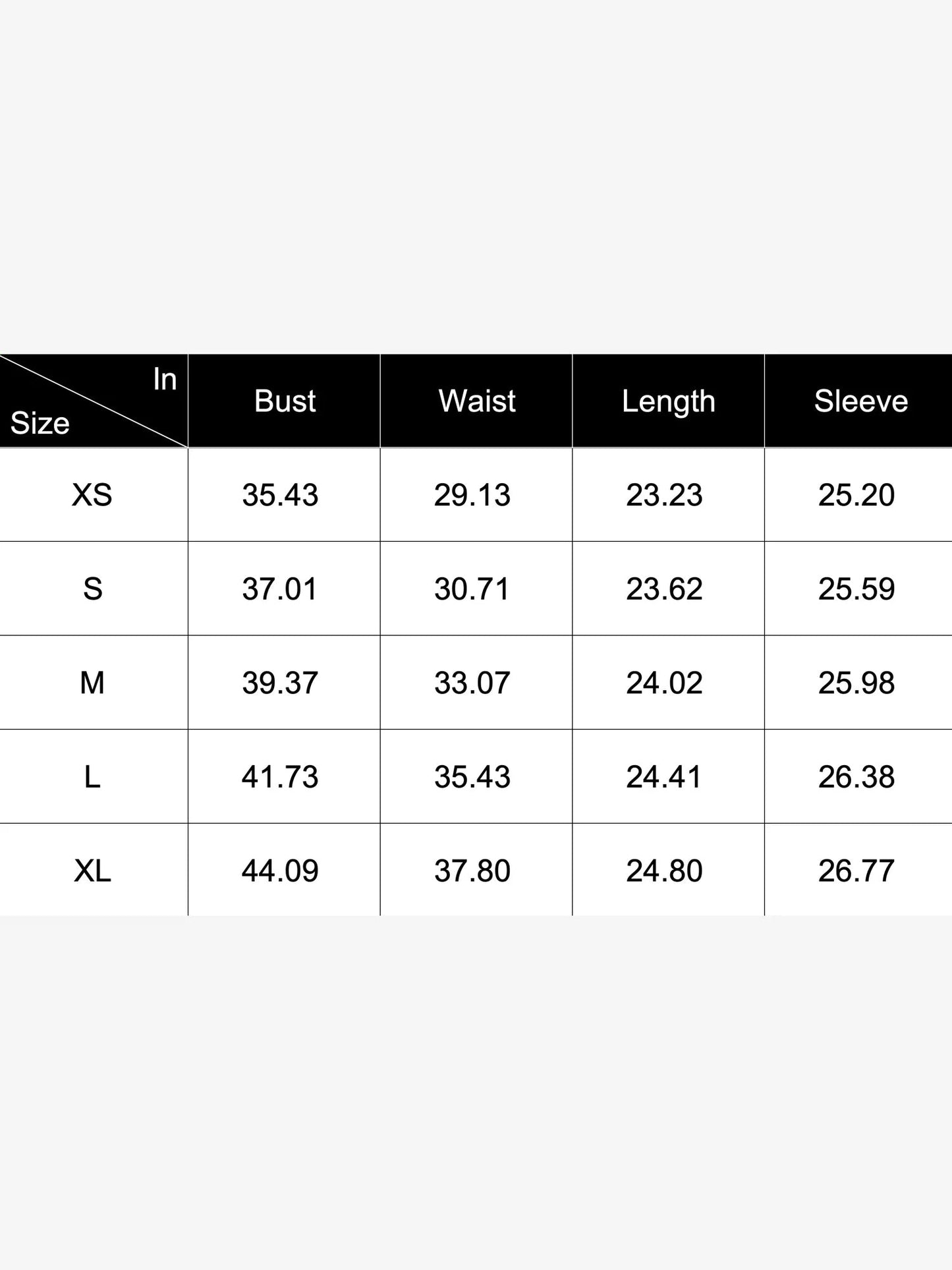Click the Waist column header

coord(477,401)
